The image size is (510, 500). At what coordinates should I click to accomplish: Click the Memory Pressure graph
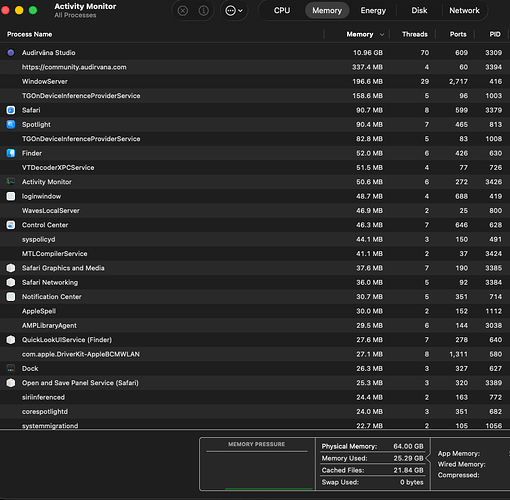257,464
